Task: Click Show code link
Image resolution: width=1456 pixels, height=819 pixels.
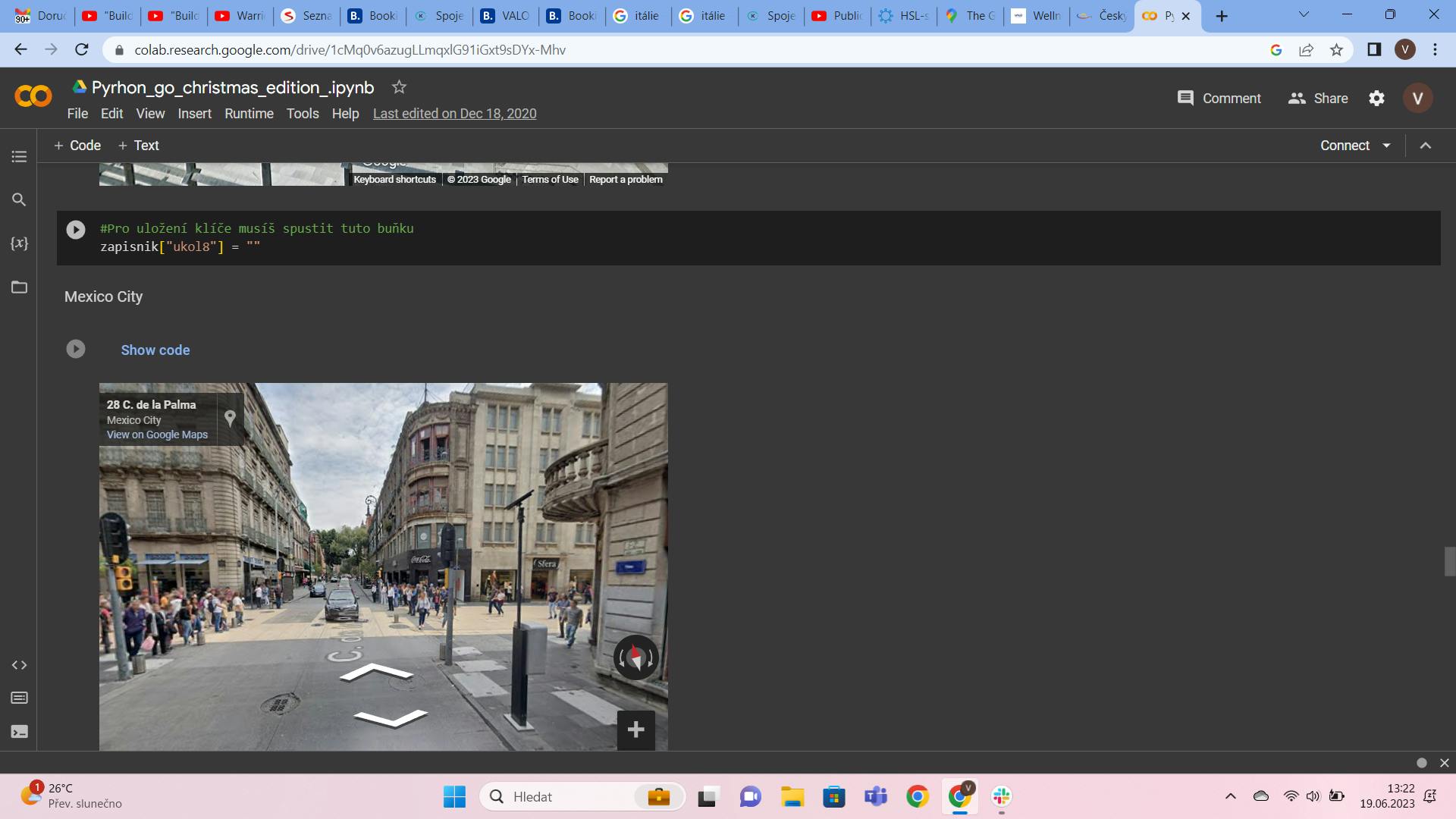Action: tap(155, 350)
